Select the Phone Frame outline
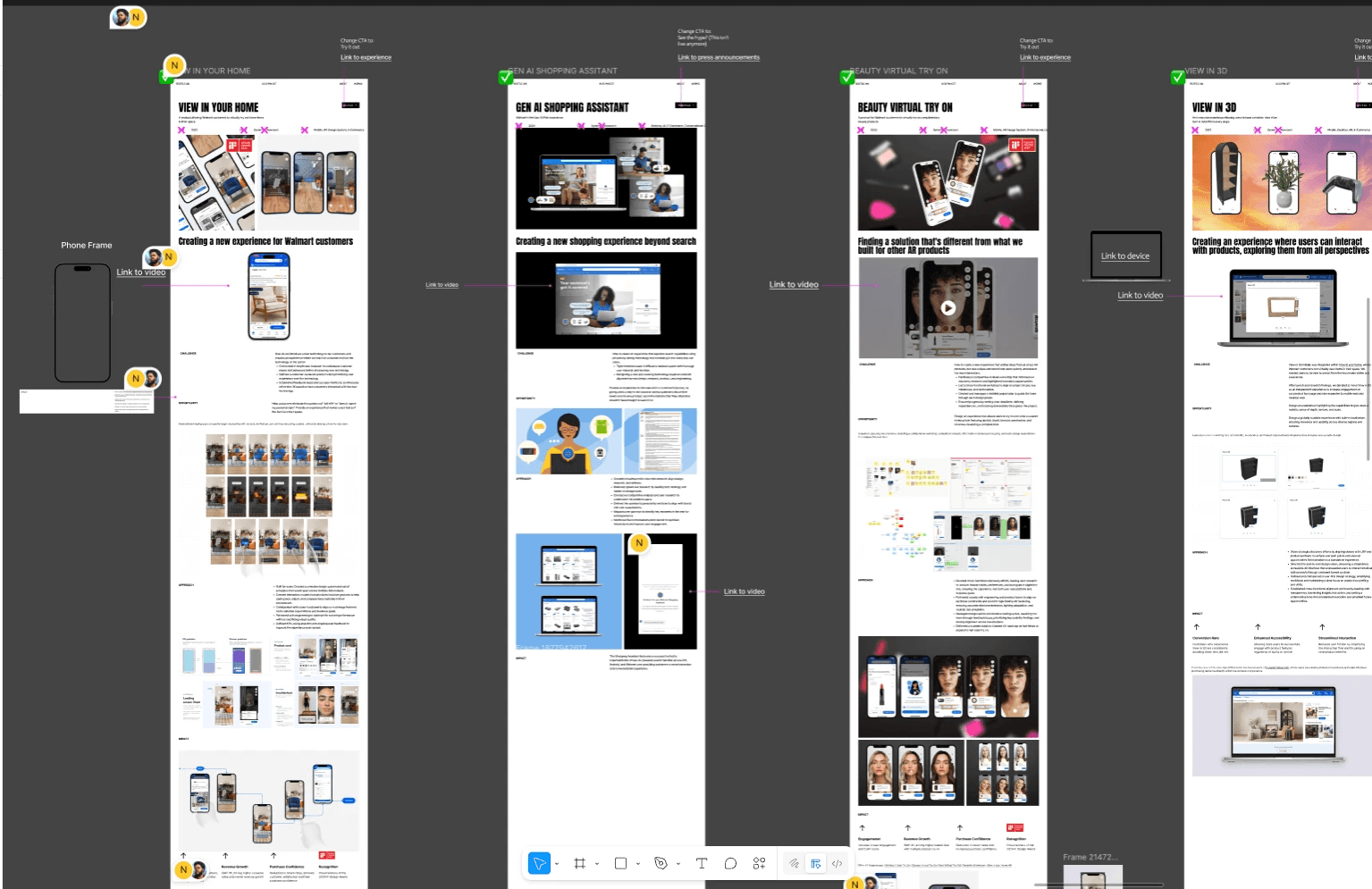Screen dimensions: 1372x889 tap(82, 323)
